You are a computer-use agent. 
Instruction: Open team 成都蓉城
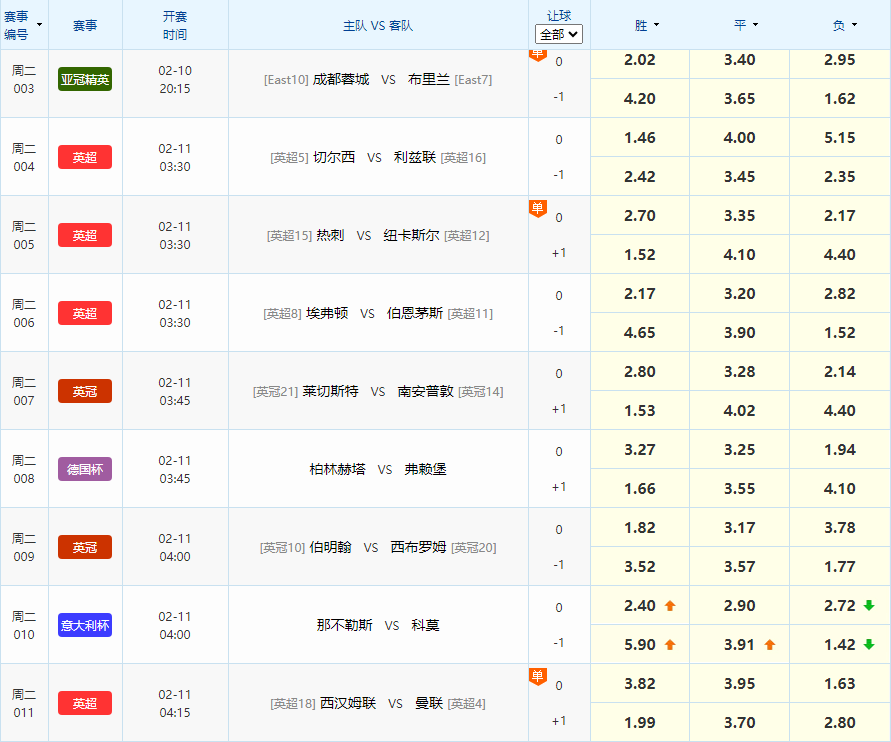341,80
